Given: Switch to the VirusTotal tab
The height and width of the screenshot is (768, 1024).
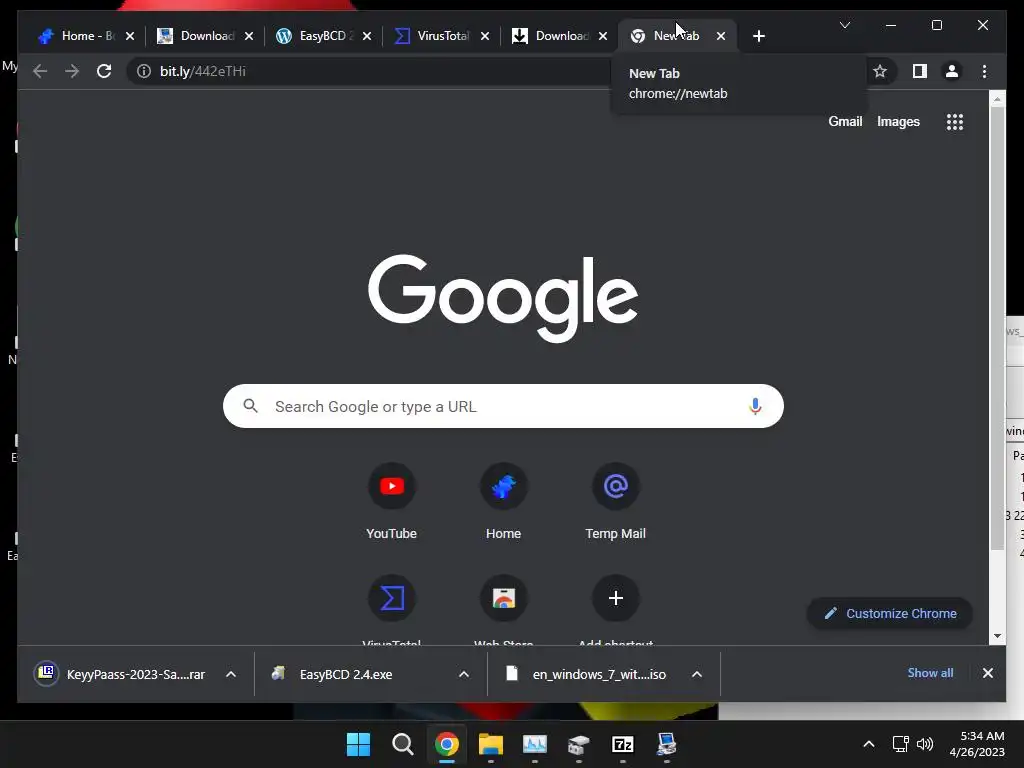Looking at the screenshot, I should tap(442, 36).
